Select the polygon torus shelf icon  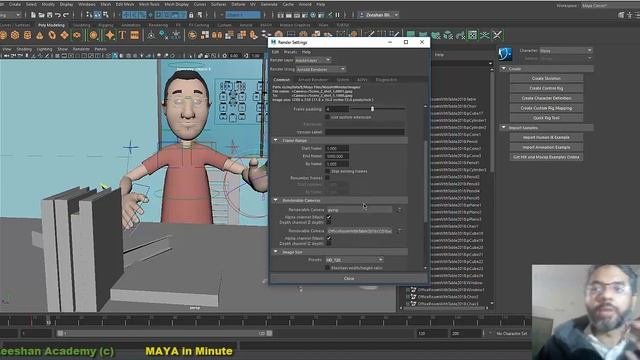(52, 36)
